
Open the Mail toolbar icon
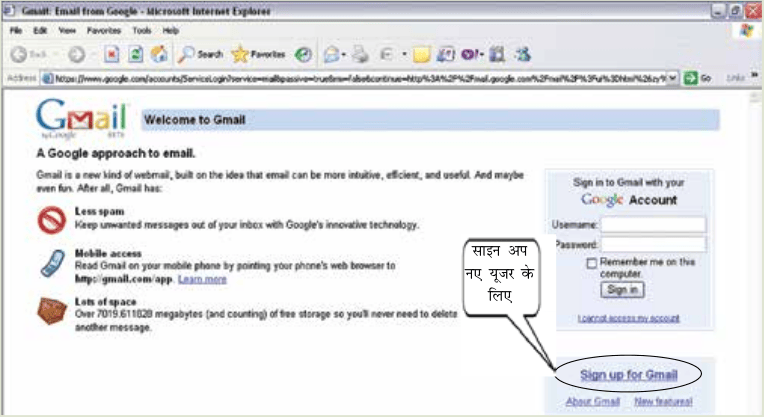331,55
